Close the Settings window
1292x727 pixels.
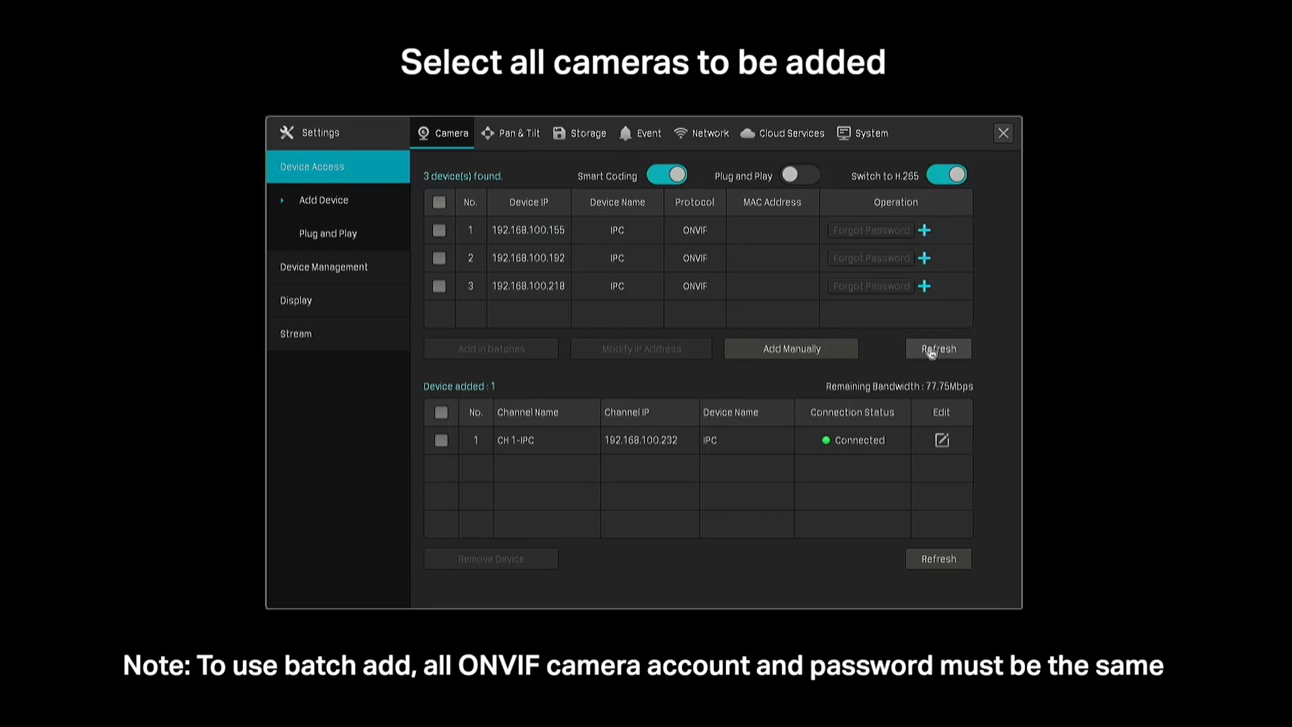(x=1003, y=133)
